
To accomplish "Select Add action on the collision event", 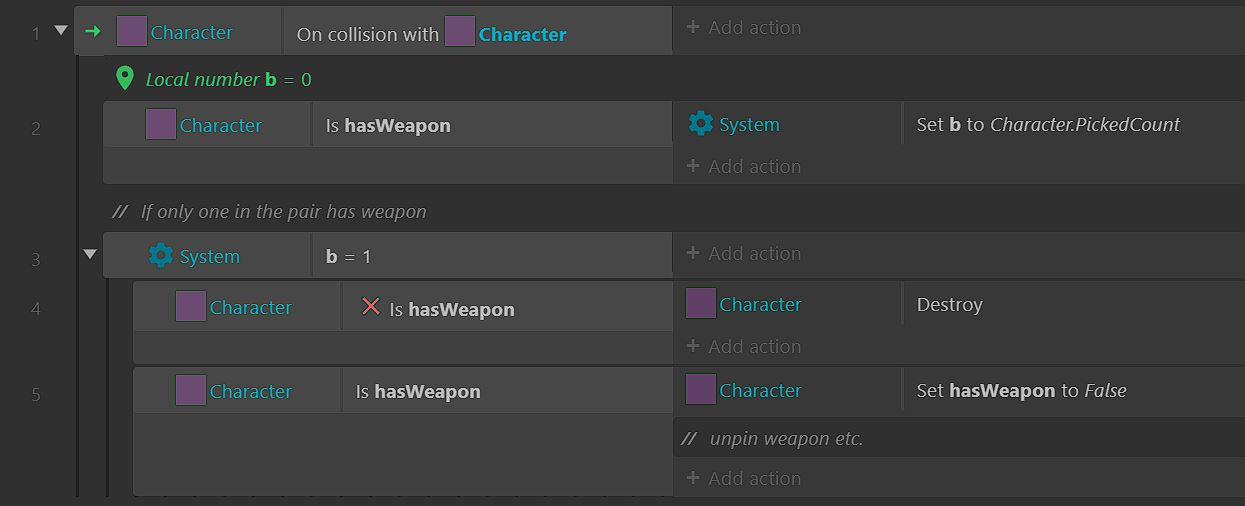I will [744, 28].
